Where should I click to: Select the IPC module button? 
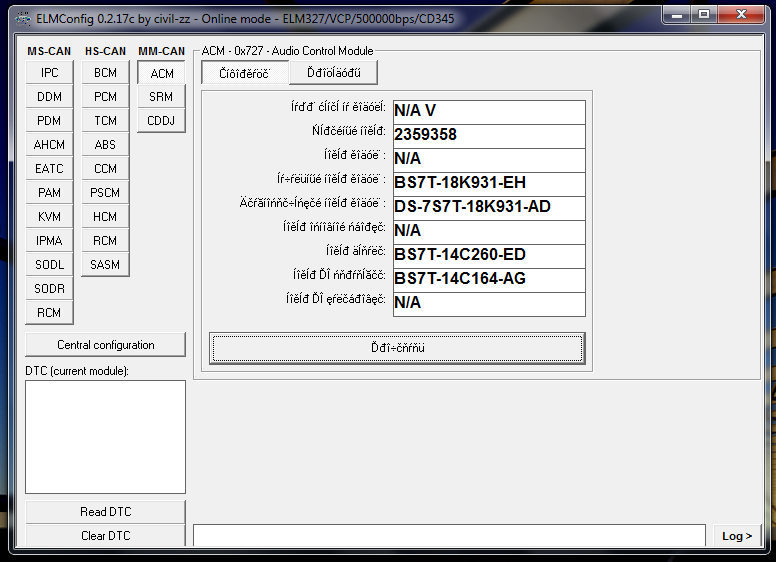click(49, 73)
